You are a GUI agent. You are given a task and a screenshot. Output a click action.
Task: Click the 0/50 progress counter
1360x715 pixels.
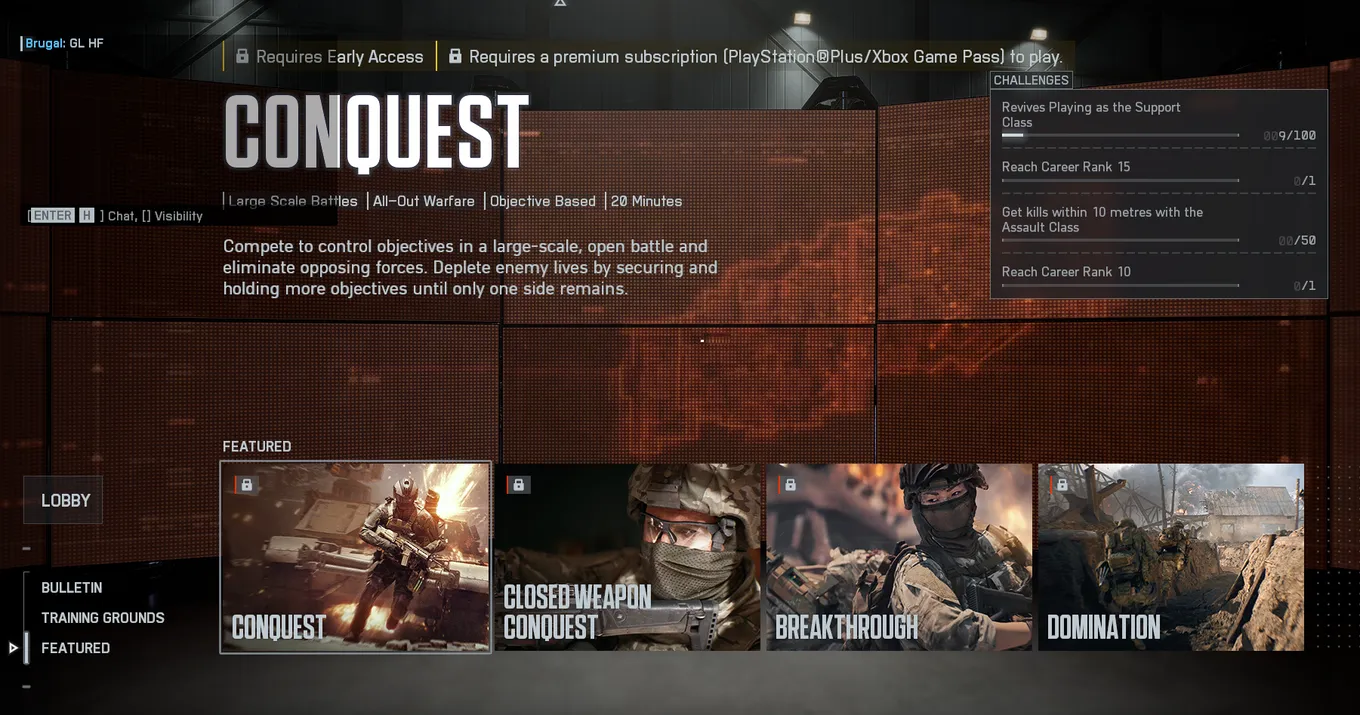[1297, 241]
